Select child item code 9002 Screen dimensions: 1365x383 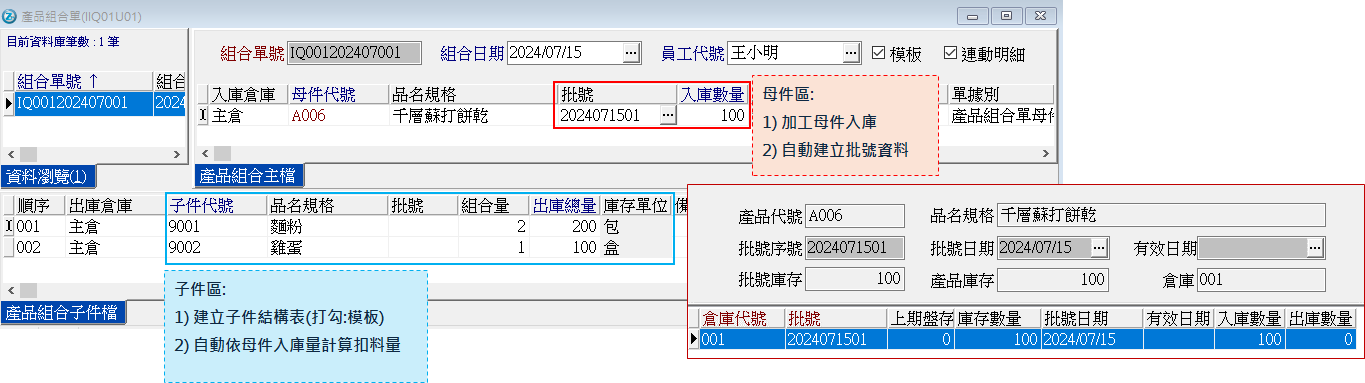(215, 247)
